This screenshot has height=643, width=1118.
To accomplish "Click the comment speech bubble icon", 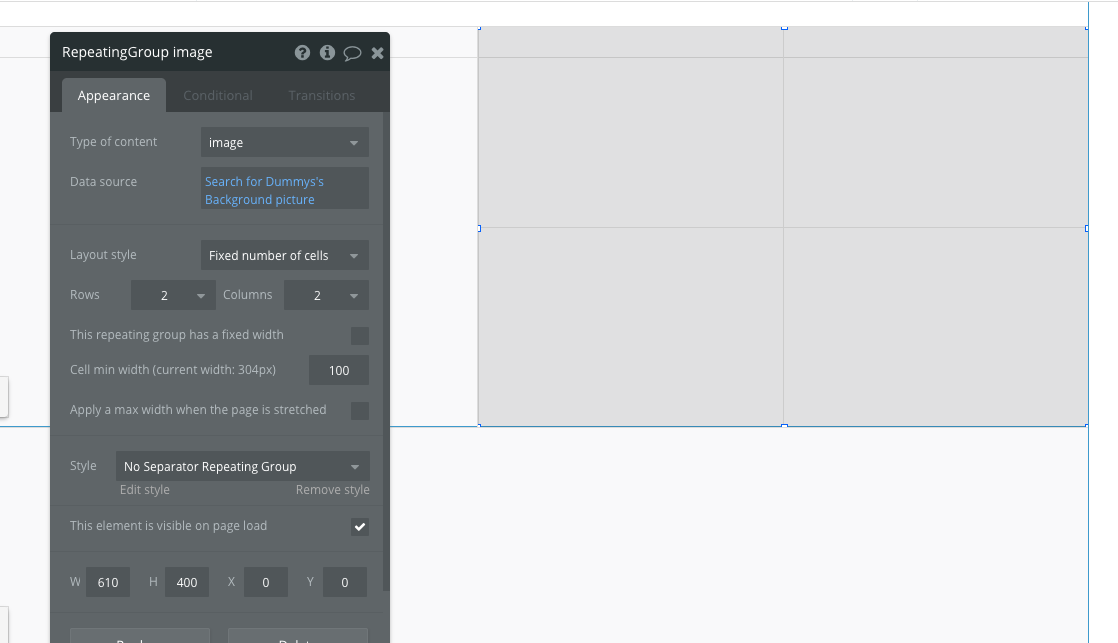I will (352, 53).
